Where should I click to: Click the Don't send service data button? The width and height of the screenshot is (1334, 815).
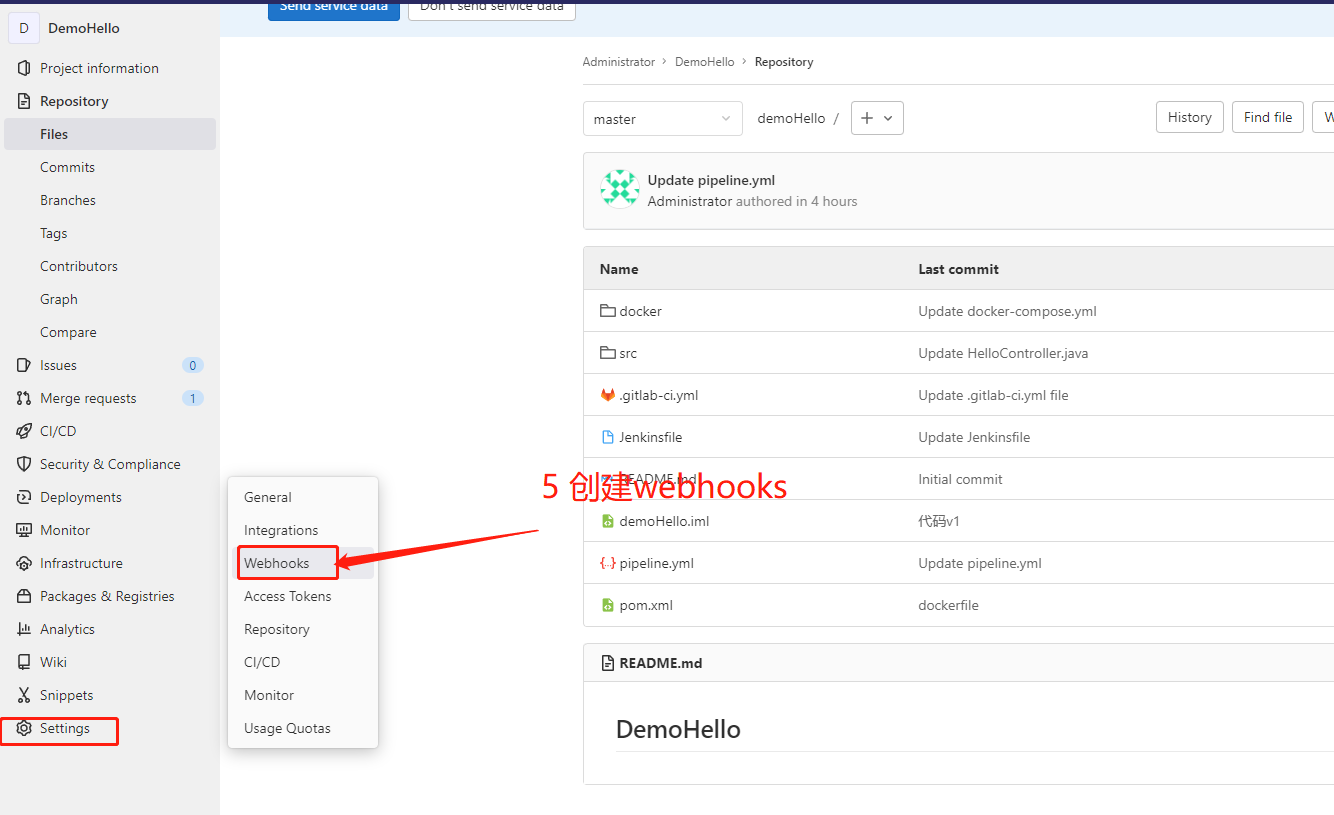click(492, 8)
